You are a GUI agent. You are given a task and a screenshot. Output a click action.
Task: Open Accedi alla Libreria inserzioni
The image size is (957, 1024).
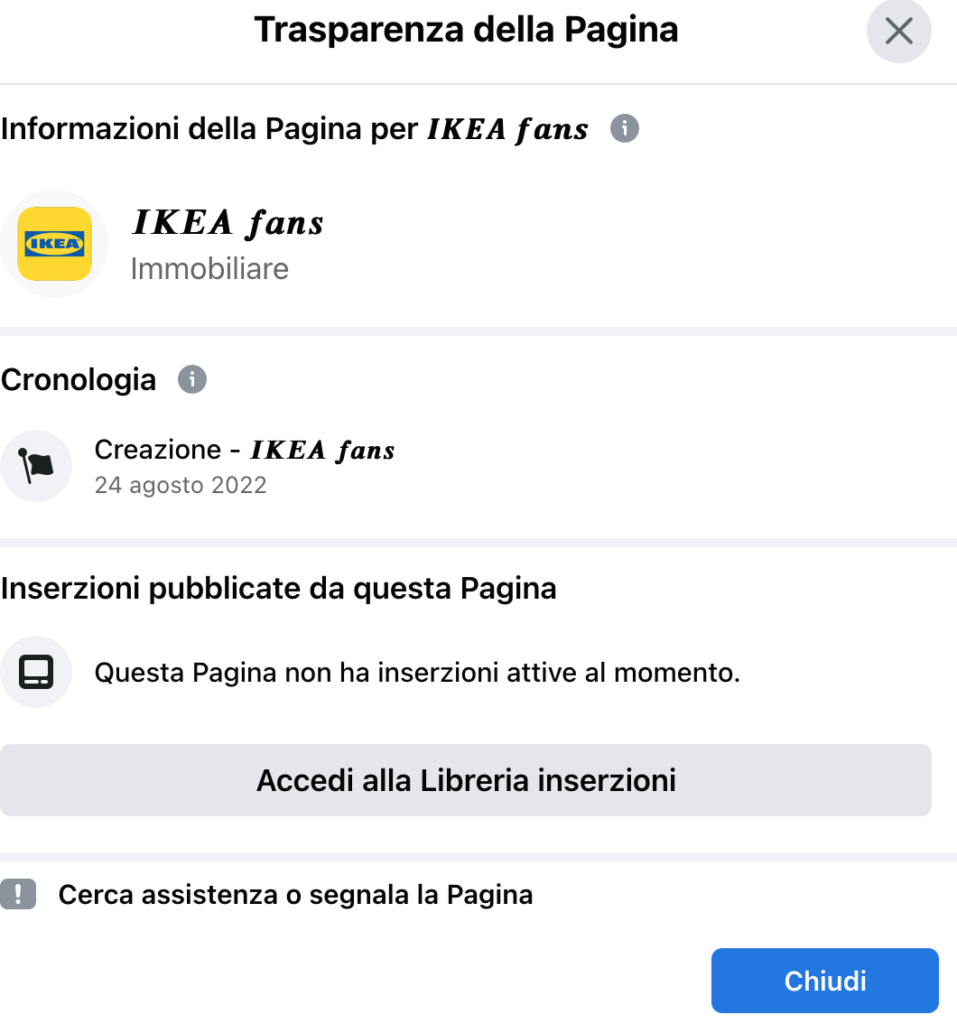466,780
